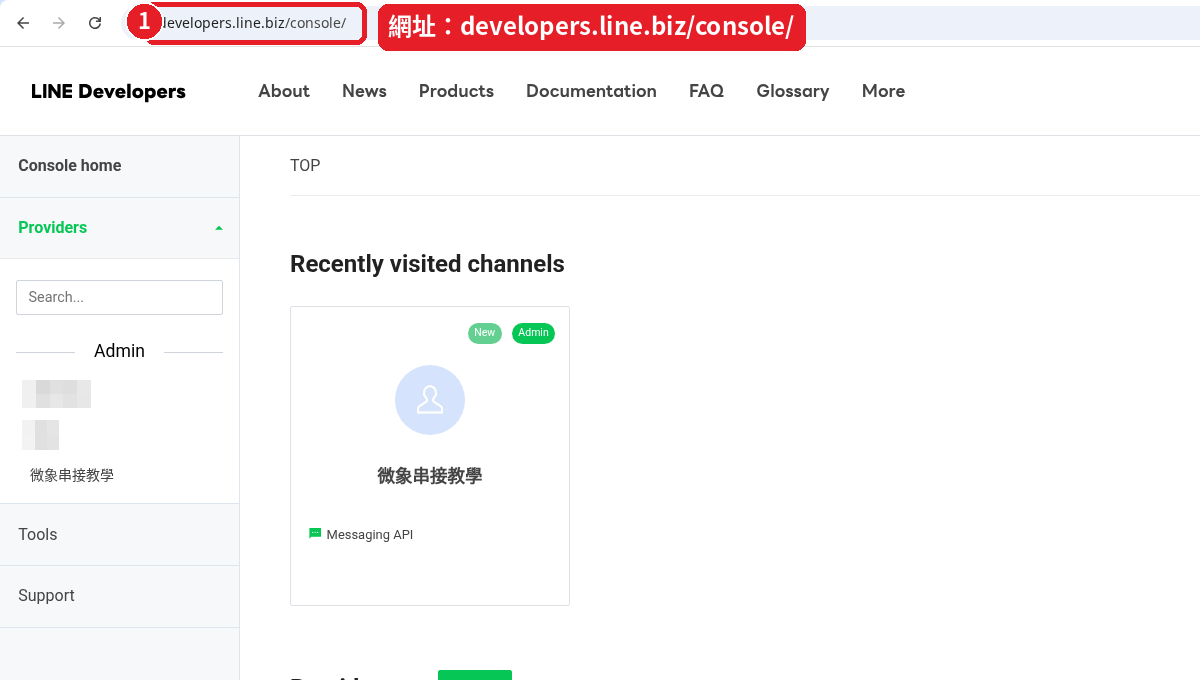The image size is (1200, 680).
Task: Open the About menu
Action: point(284,91)
